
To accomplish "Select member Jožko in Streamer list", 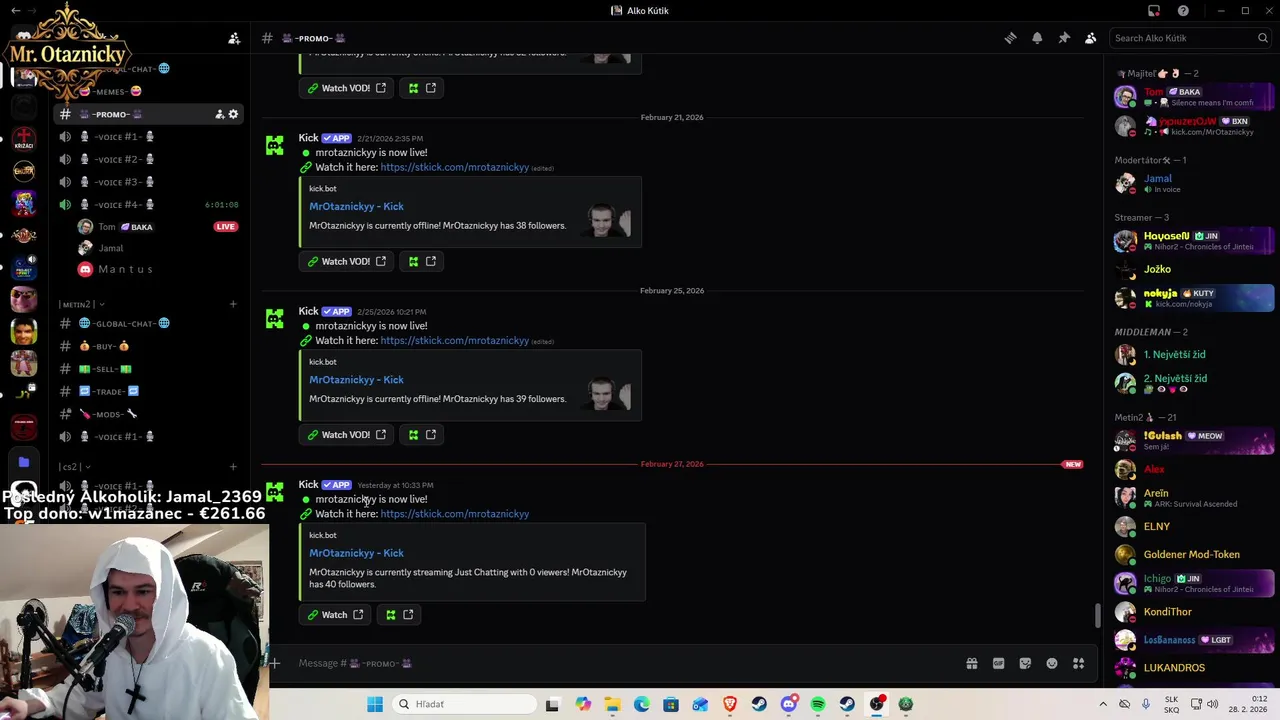I will (1193, 269).
